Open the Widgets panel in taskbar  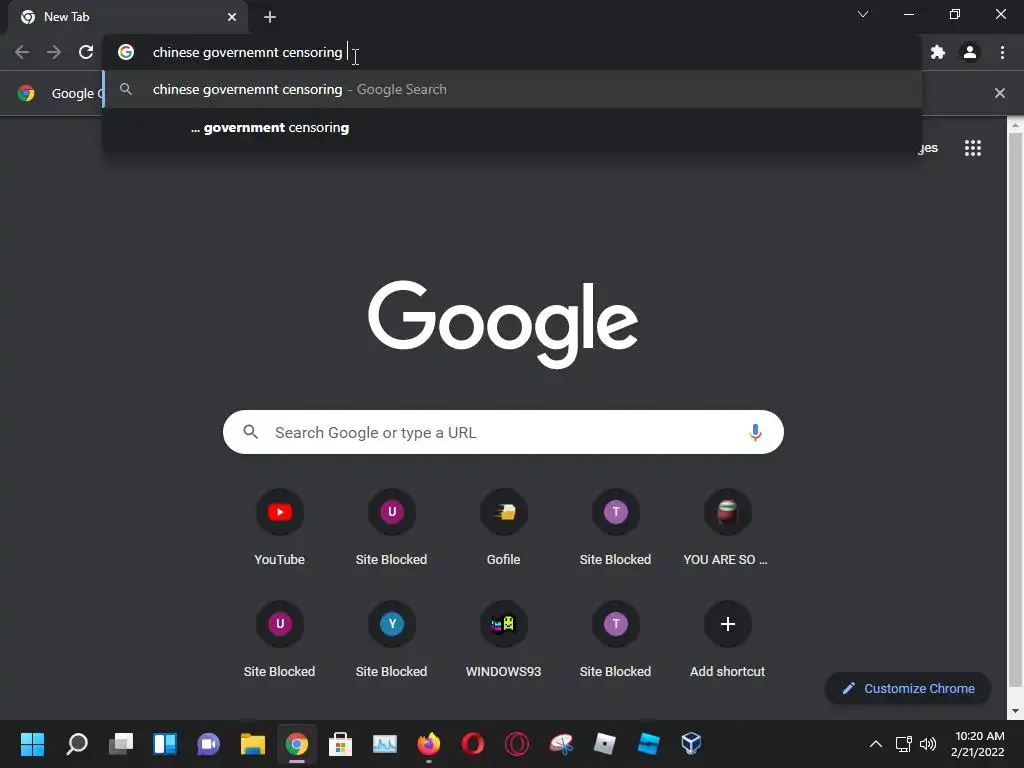165,744
